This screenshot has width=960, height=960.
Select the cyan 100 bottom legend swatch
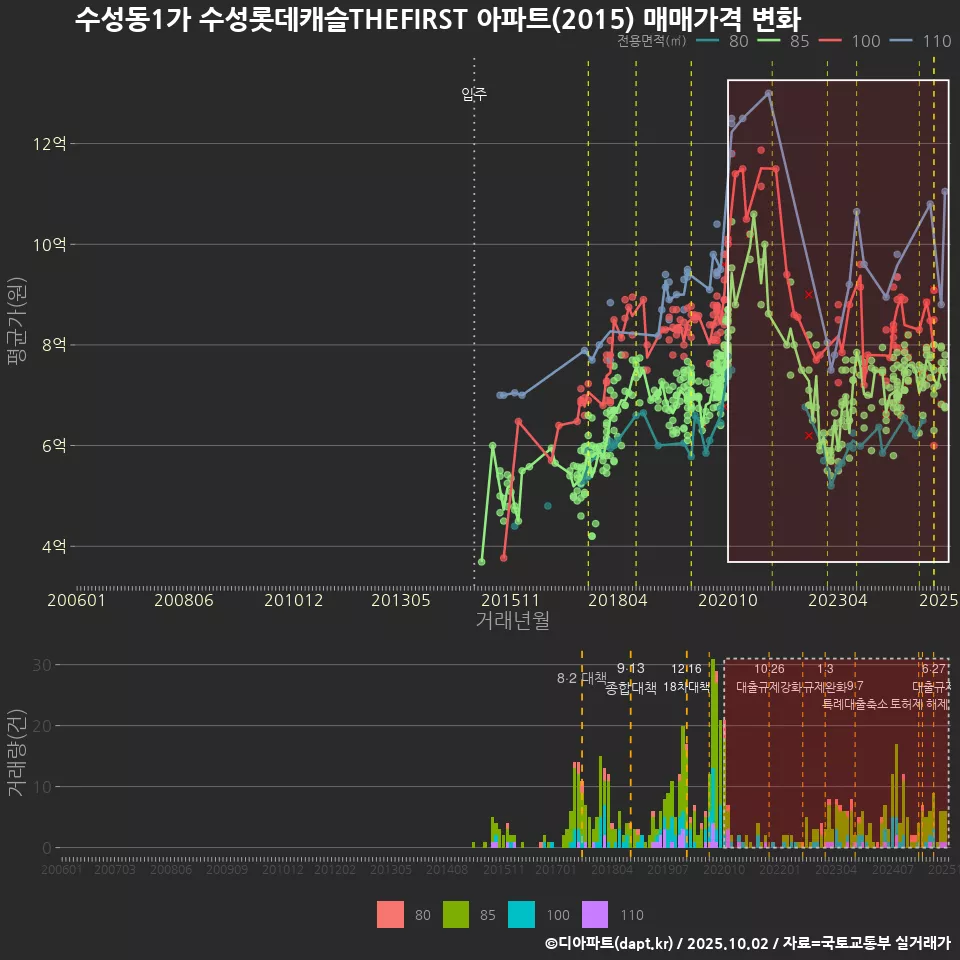pos(523,914)
